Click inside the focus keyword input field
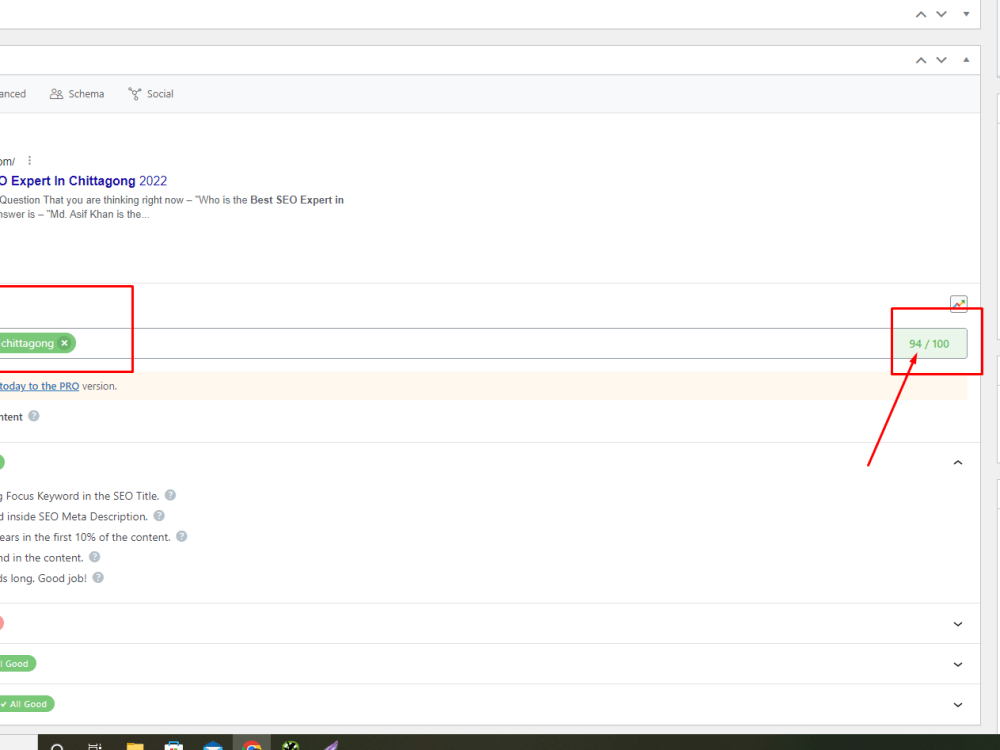 (x=485, y=344)
